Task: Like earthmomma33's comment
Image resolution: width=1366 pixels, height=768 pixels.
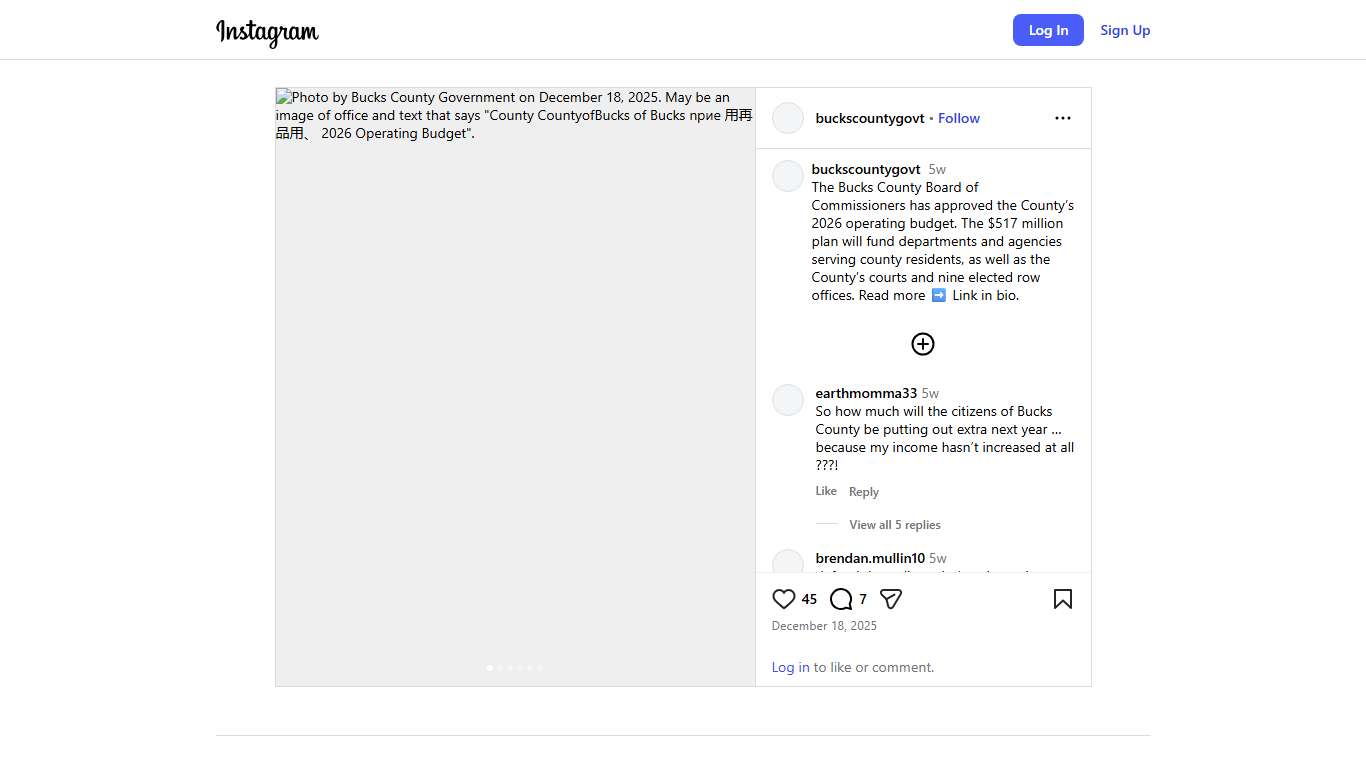Action: point(826,491)
